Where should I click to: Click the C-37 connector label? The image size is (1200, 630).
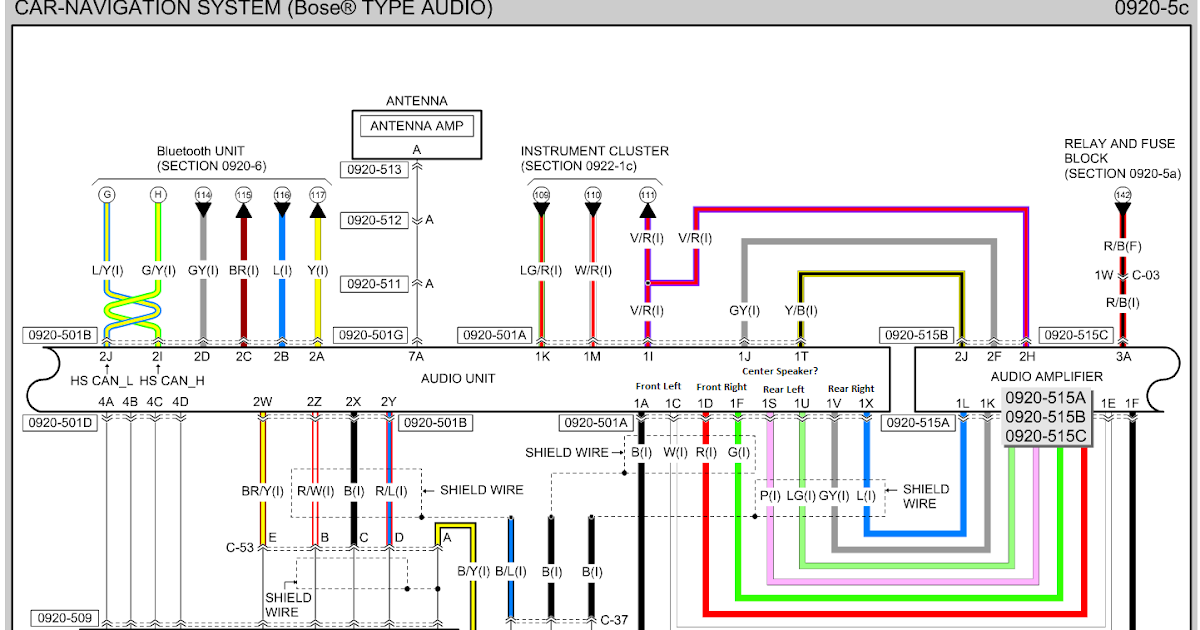coord(614,619)
